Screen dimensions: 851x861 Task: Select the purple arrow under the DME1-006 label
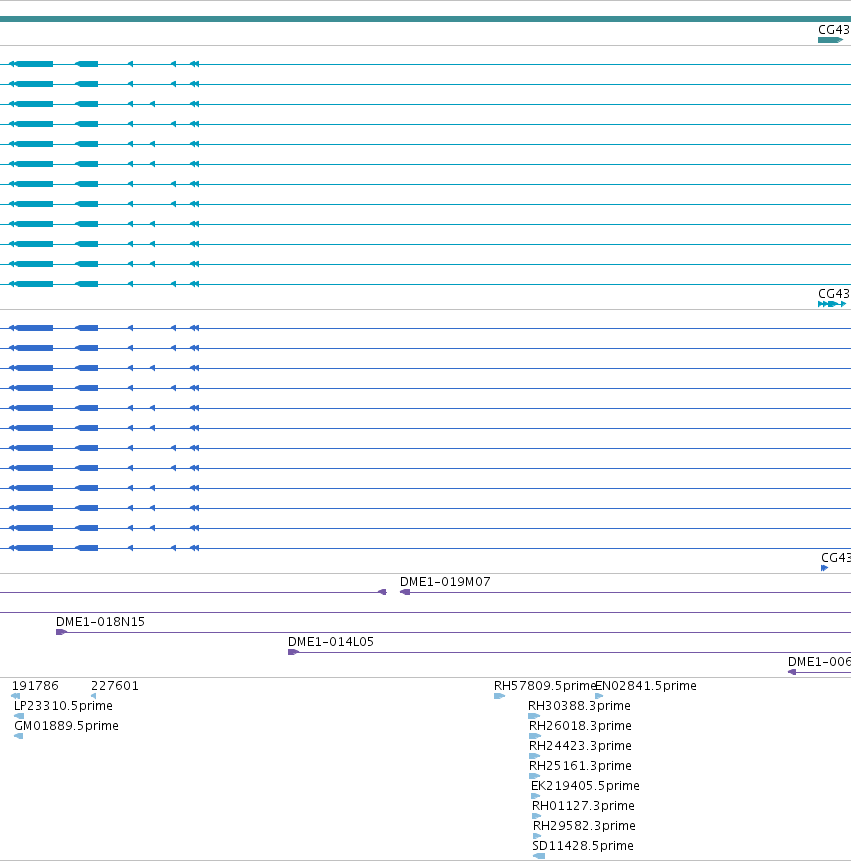tap(792, 672)
